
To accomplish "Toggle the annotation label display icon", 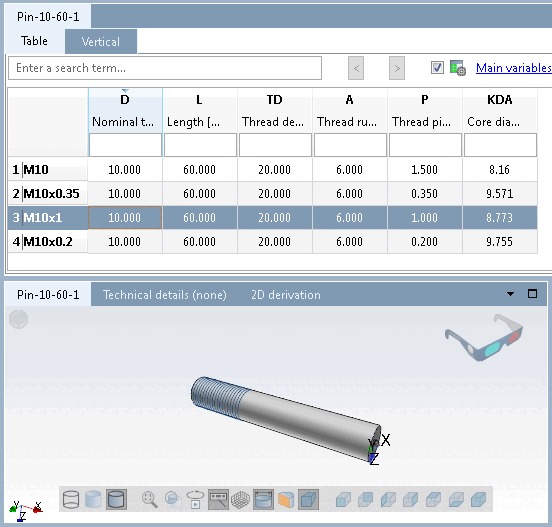I will (x=218, y=500).
